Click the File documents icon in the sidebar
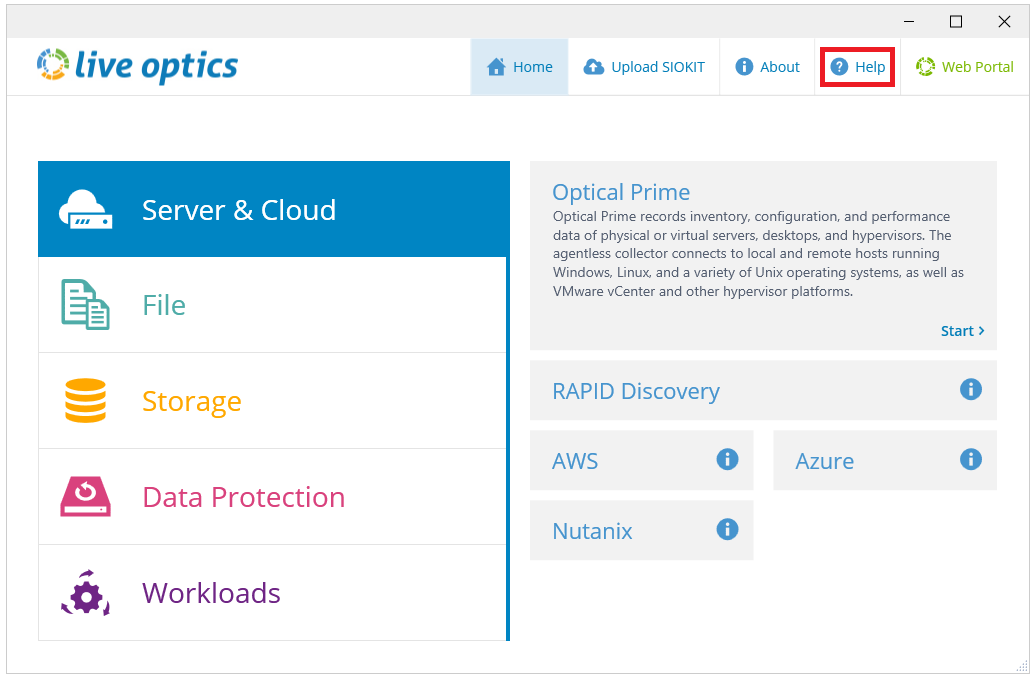 tap(85, 305)
